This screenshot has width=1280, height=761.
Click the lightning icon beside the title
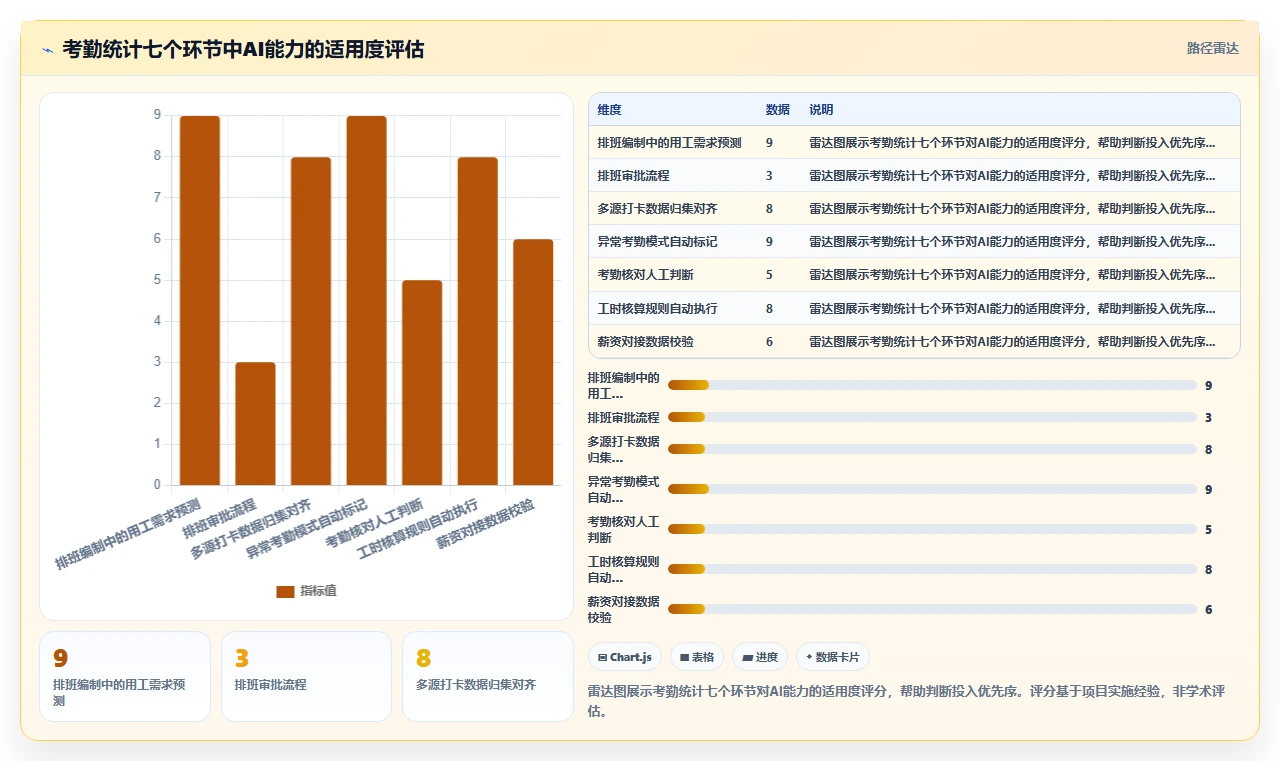click(47, 49)
